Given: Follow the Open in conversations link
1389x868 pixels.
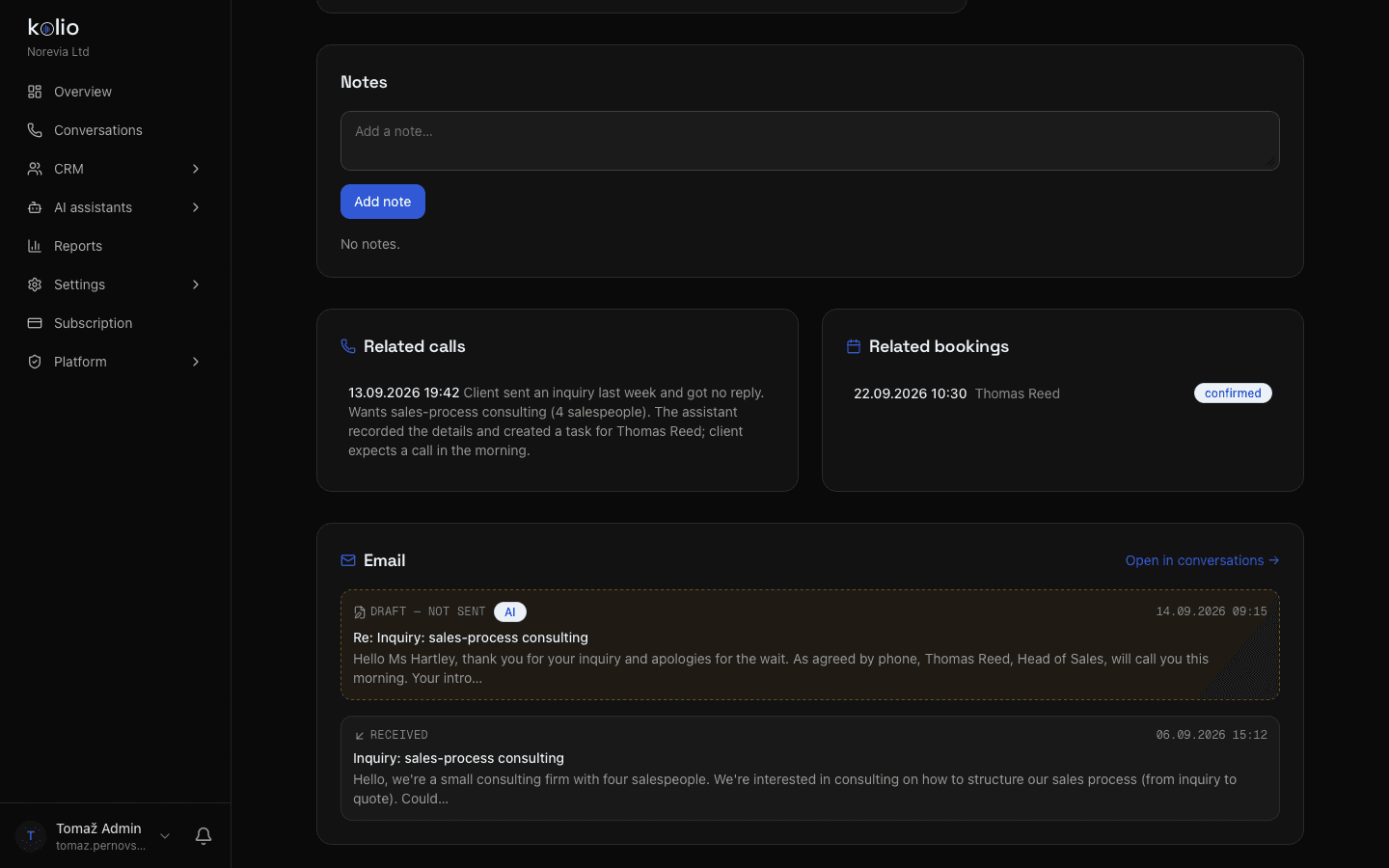Looking at the screenshot, I should pyautogui.click(x=1202, y=560).
